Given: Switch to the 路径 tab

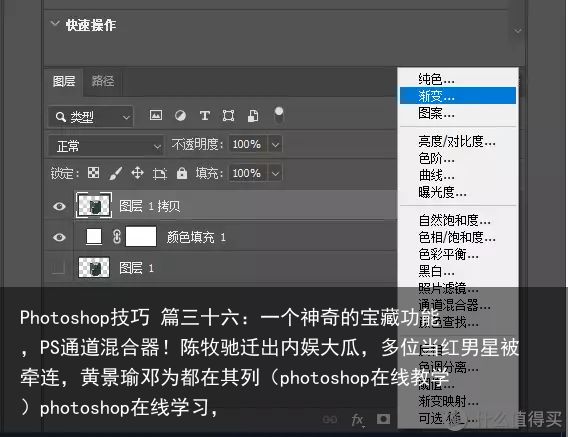Looking at the screenshot, I should click(x=103, y=81).
